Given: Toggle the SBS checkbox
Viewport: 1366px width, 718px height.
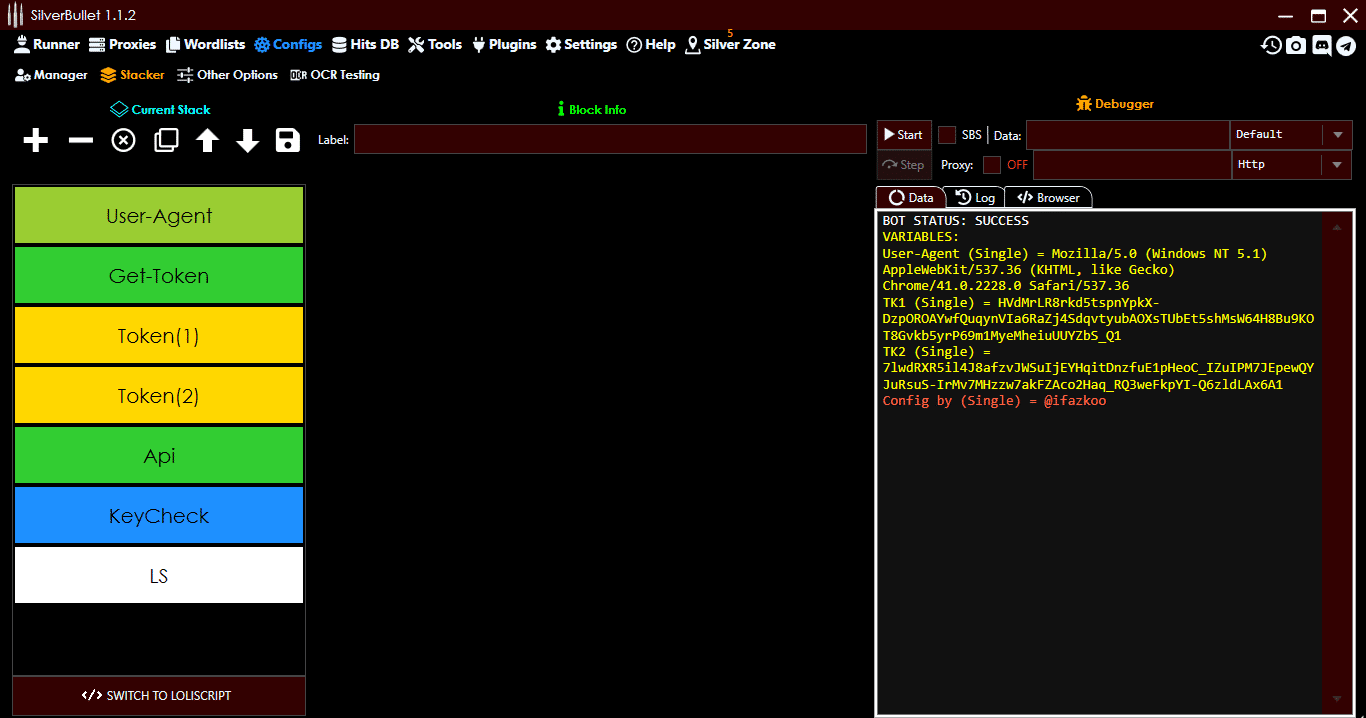Looking at the screenshot, I should 947,135.
